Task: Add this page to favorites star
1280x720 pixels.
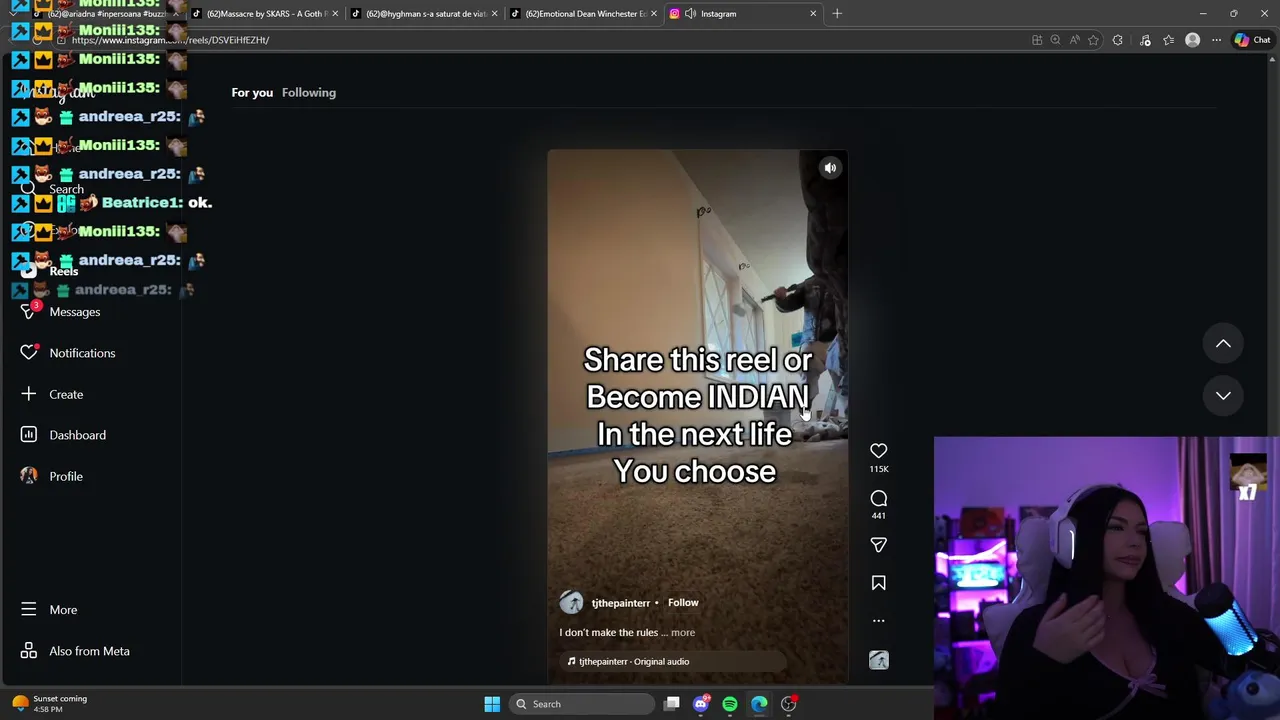Action: pyautogui.click(x=1093, y=40)
